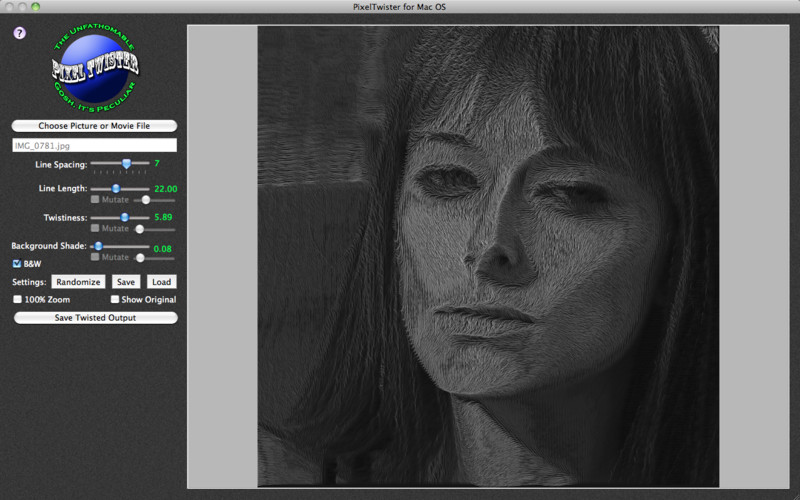Click the green macOS zoom window button
The height and width of the screenshot is (500, 800).
click(x=35, y=7)
